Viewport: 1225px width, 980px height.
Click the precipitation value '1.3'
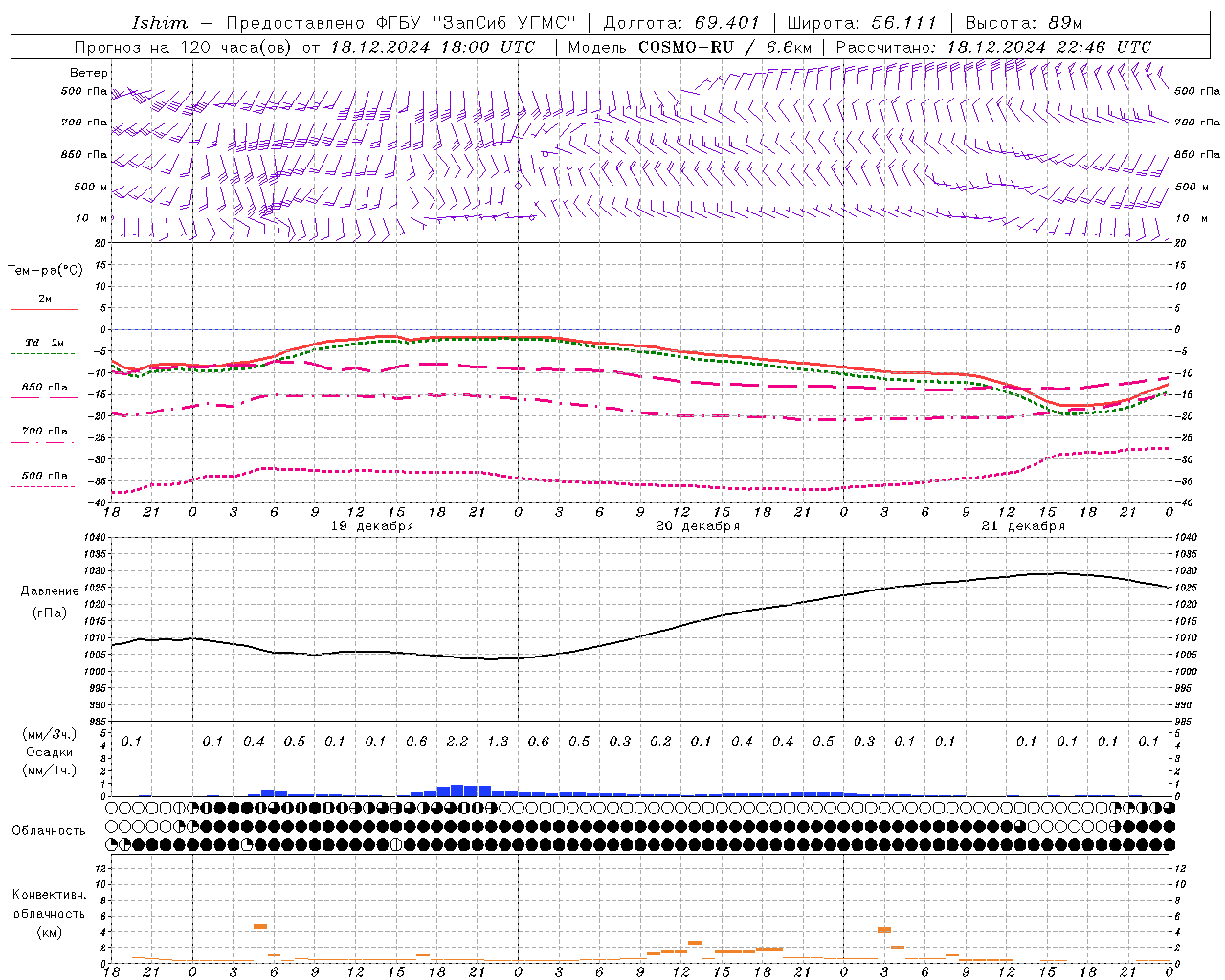pyautogui.click(x=498, y=742)
